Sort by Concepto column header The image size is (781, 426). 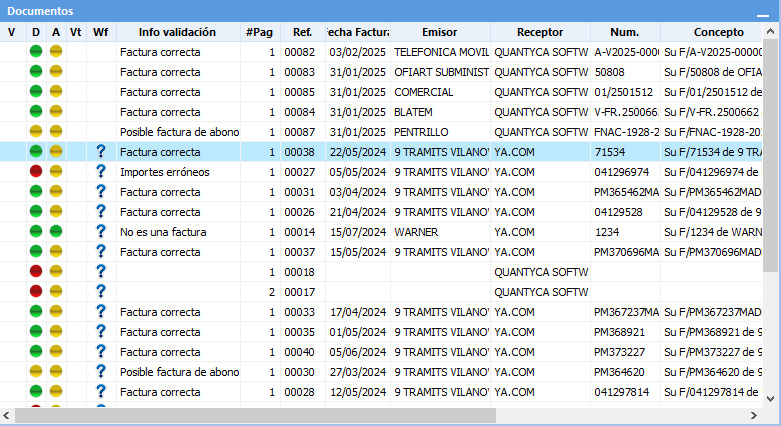click(711, 32)
